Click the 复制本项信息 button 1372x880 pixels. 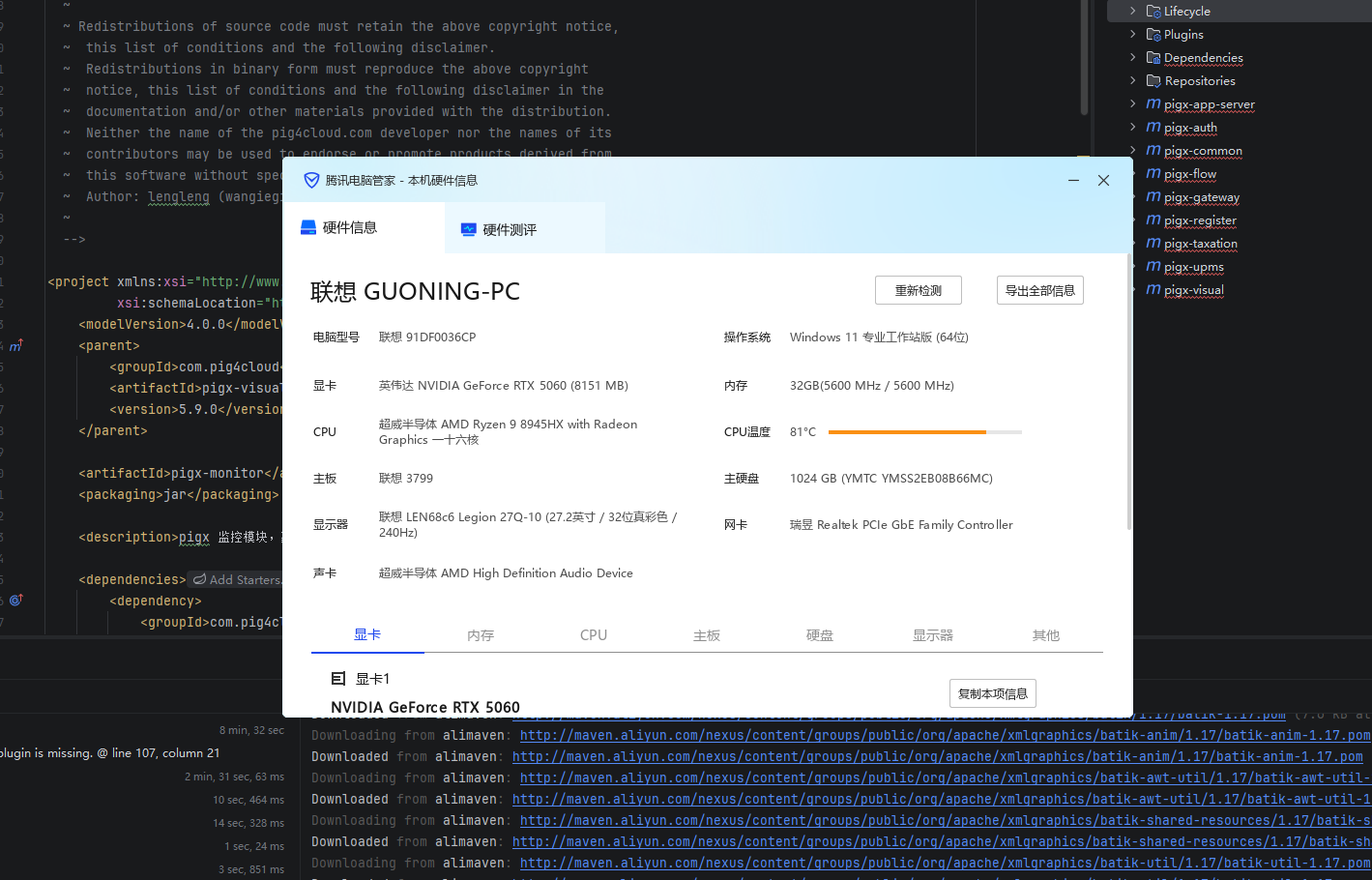(x=992, y=693)
